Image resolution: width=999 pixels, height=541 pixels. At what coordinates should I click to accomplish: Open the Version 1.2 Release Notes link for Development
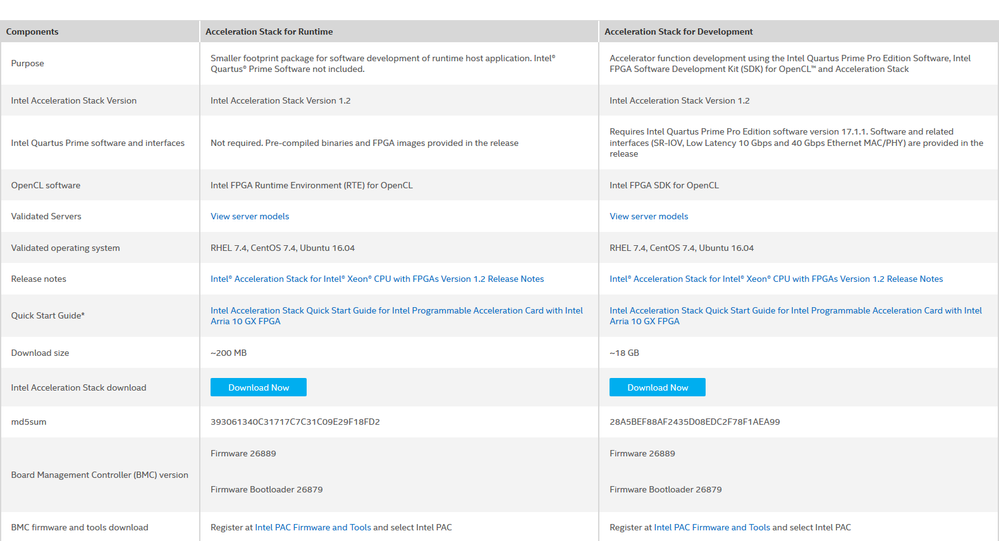776,279
